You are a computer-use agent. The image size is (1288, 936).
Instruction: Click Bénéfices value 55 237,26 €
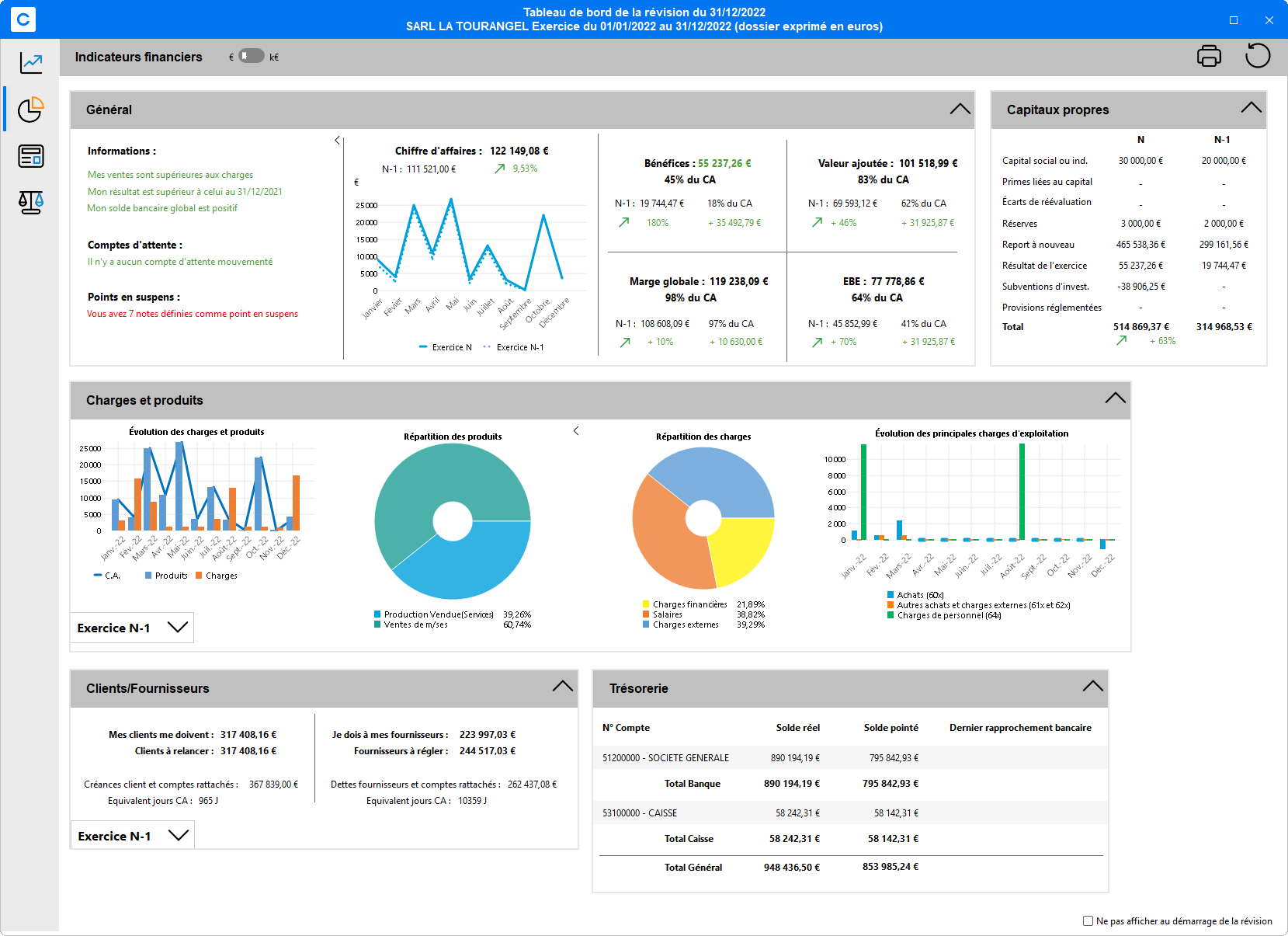click(x=724, y=163)
